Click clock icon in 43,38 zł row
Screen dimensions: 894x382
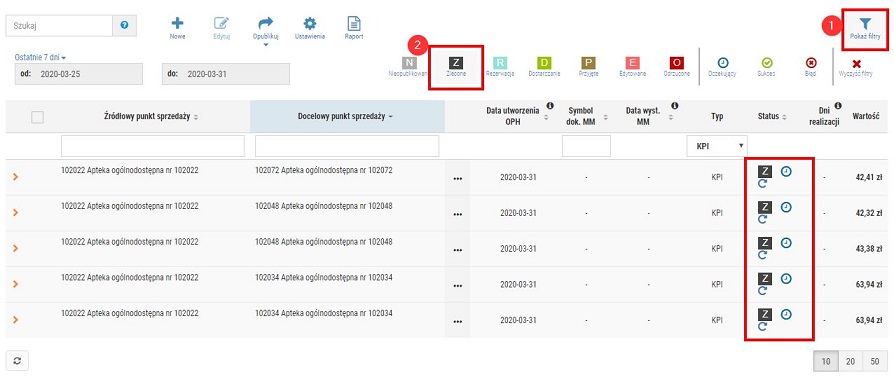(x=787, y=243)
